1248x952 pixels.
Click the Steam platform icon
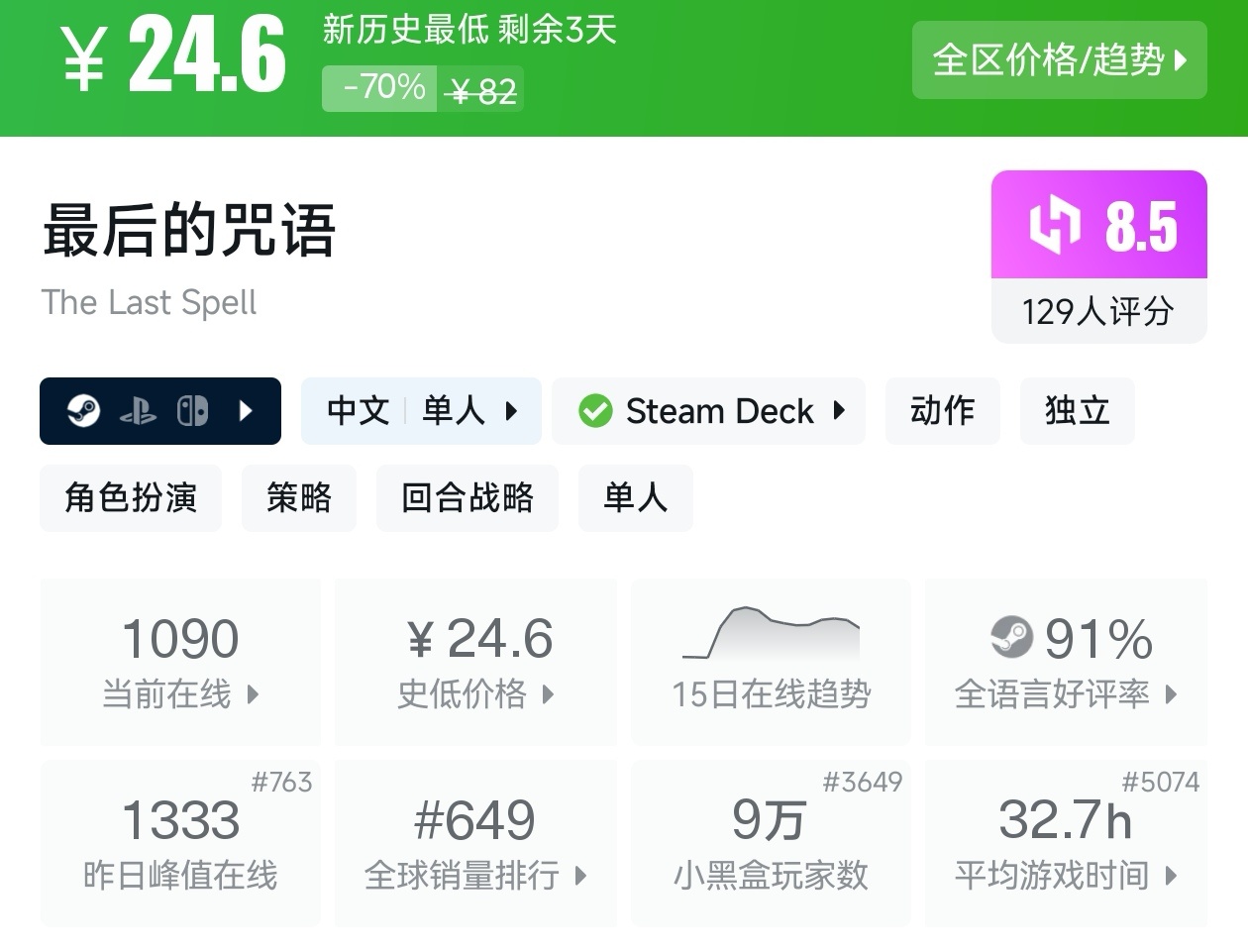(84, 410)
